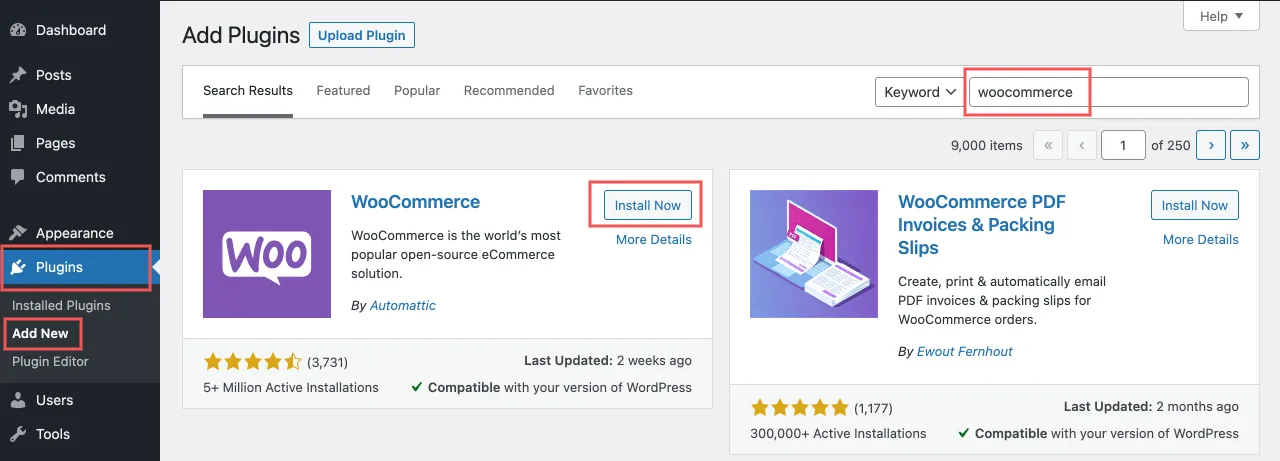This screenshot has height=461, width=1280.
Task: Open the Keyword search type dropdown
Action: (918, 92)
